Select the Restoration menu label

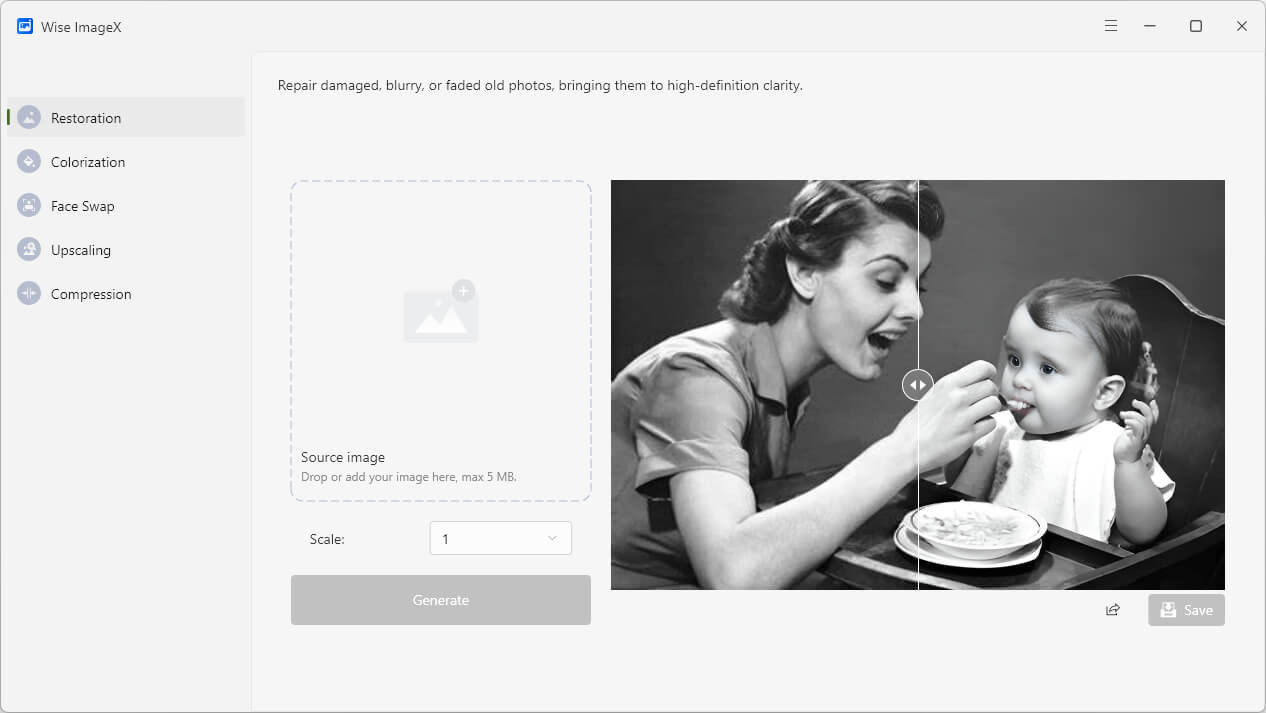(x=86, y=118)
